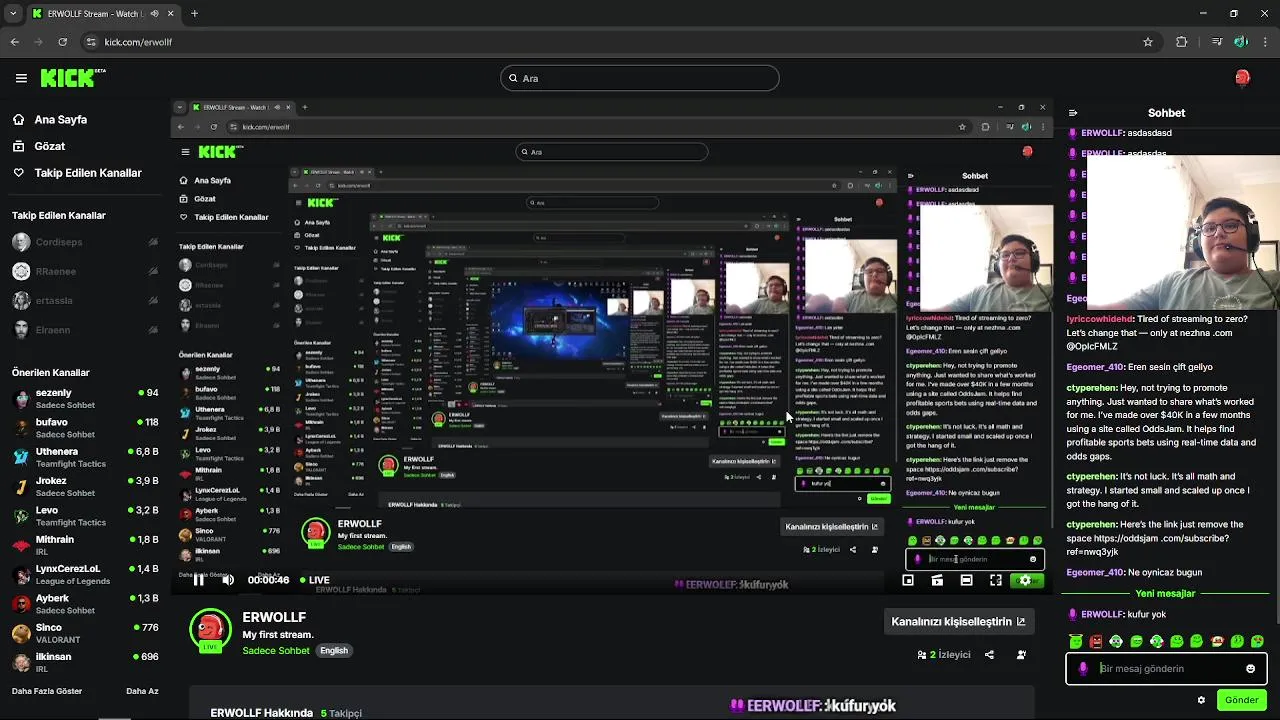The height and width of the screenshot is (720, 1280).
Task: Click Daha Az to show fewer
Action: pyautogui.click(x=142, y=691)
